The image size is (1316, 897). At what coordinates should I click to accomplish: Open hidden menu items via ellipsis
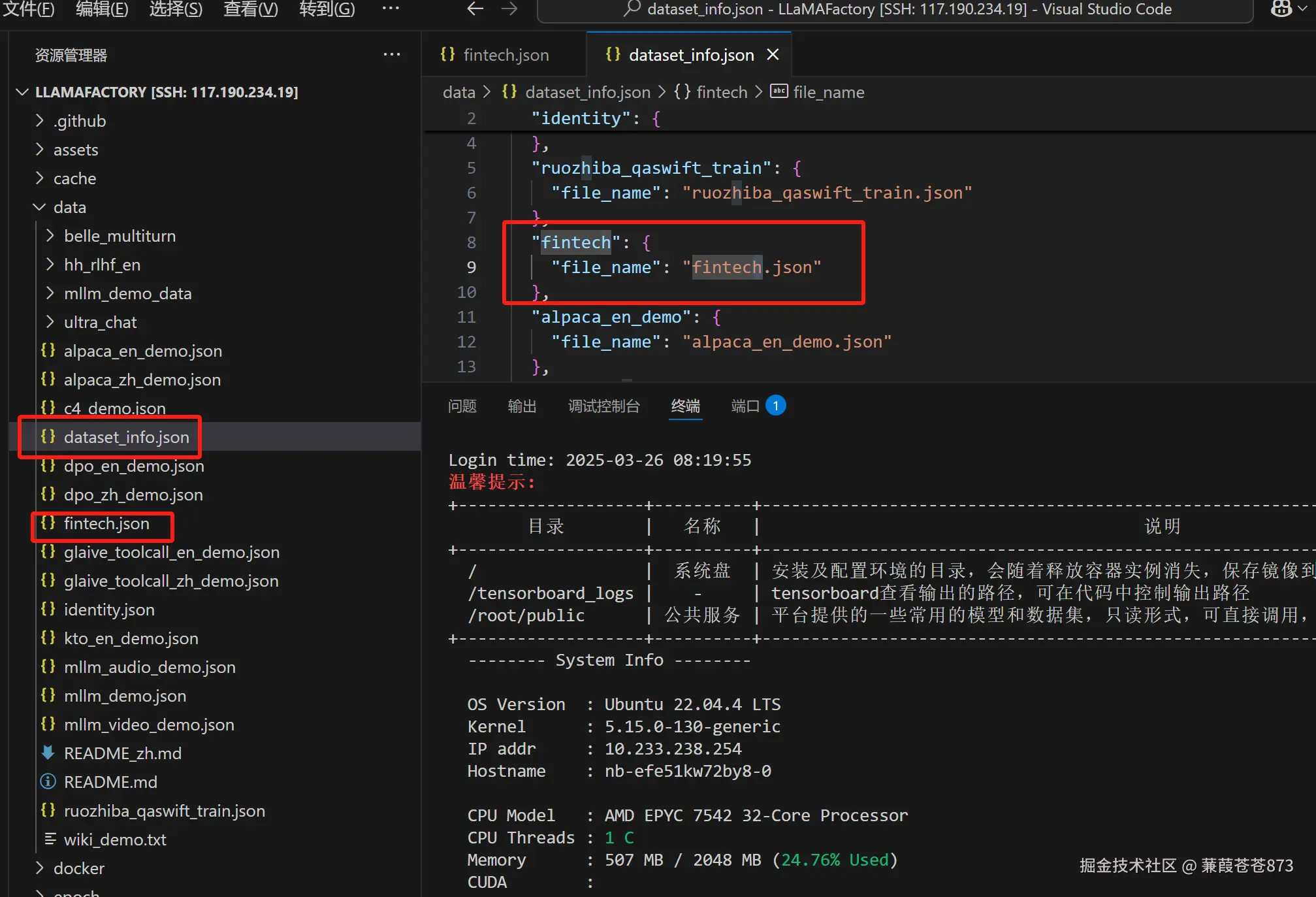click(x=391, y=9)
